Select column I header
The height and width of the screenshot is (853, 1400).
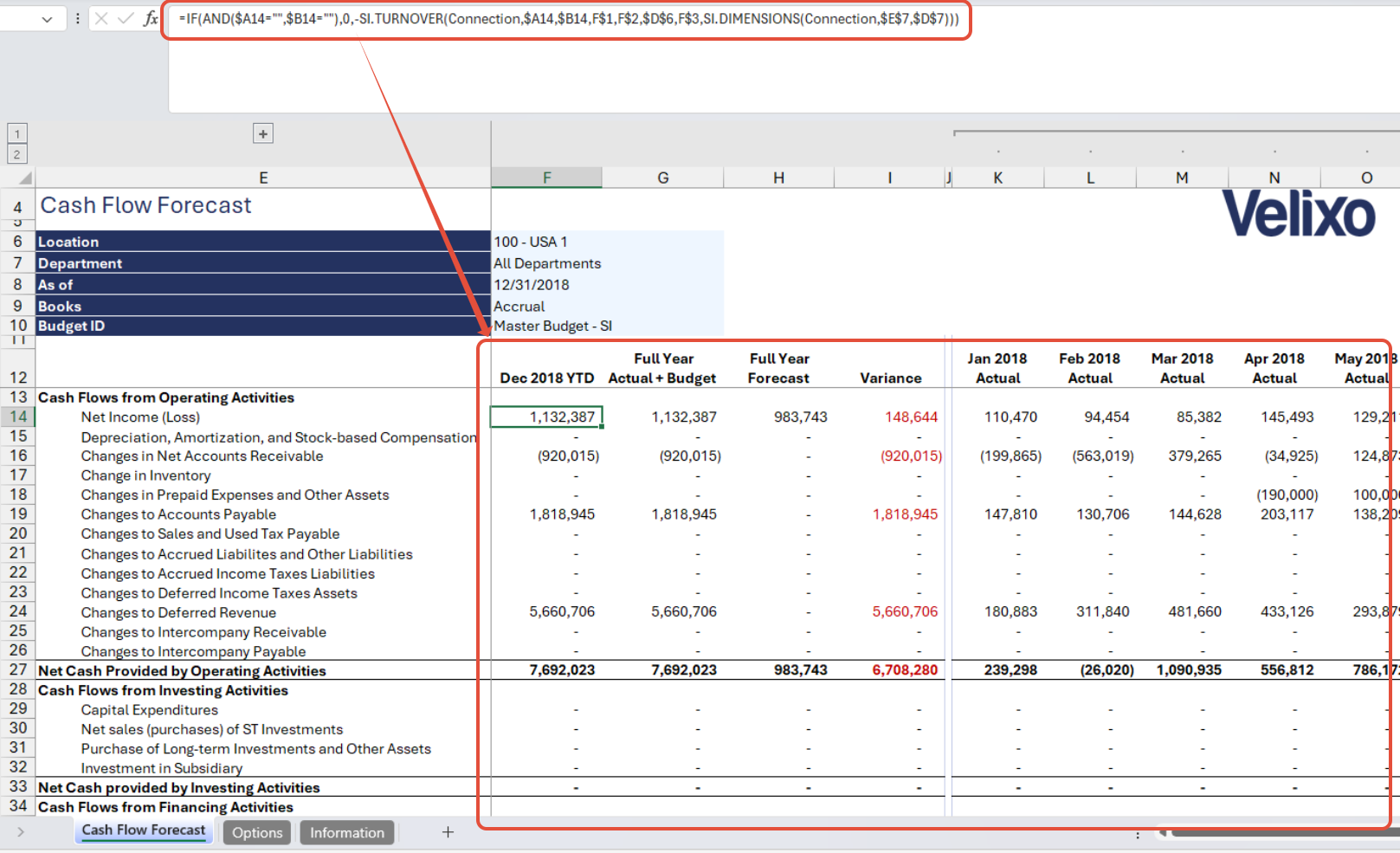pyautogui.click(x=890, y=178)
